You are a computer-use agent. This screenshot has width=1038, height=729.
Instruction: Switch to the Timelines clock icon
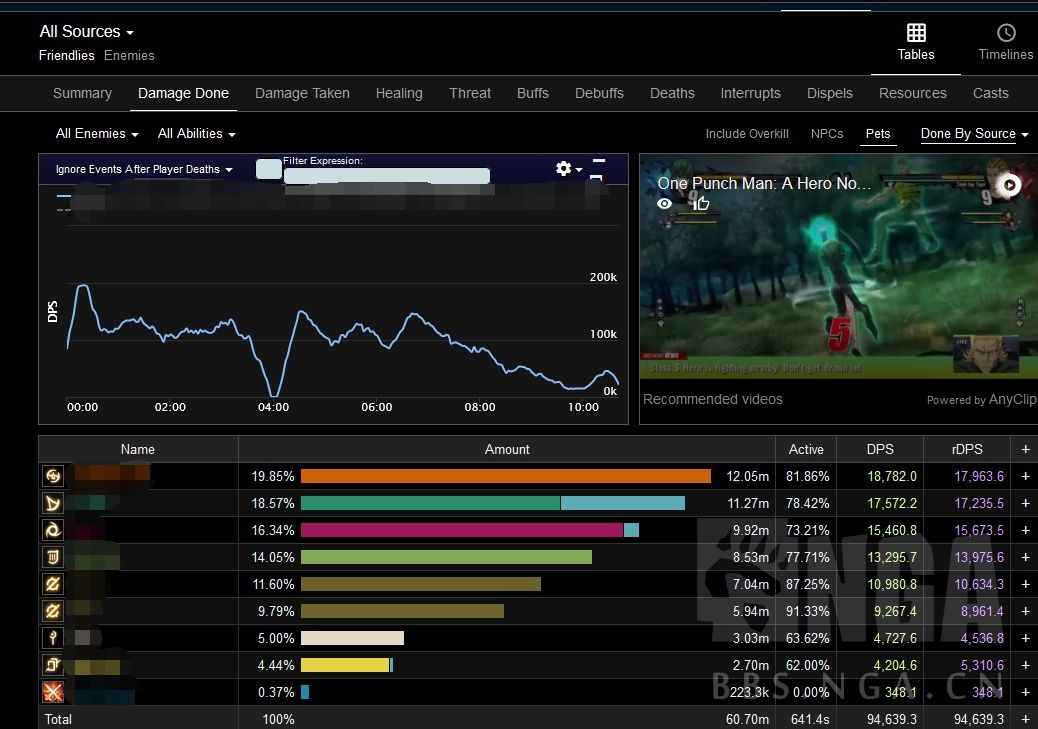click(1006, 33)
